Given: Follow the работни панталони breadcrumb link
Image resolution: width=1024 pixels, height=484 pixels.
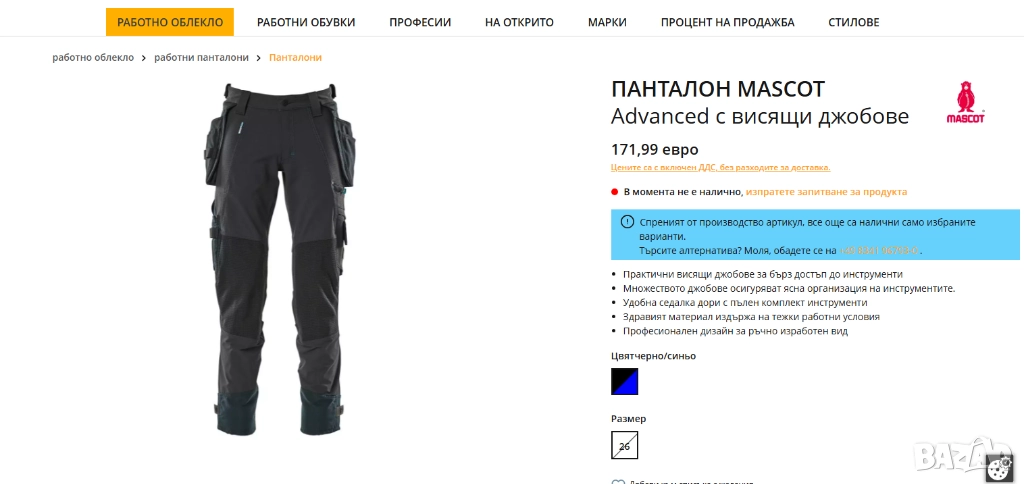Looking at the screenshot, I should (x=201, y=57).
